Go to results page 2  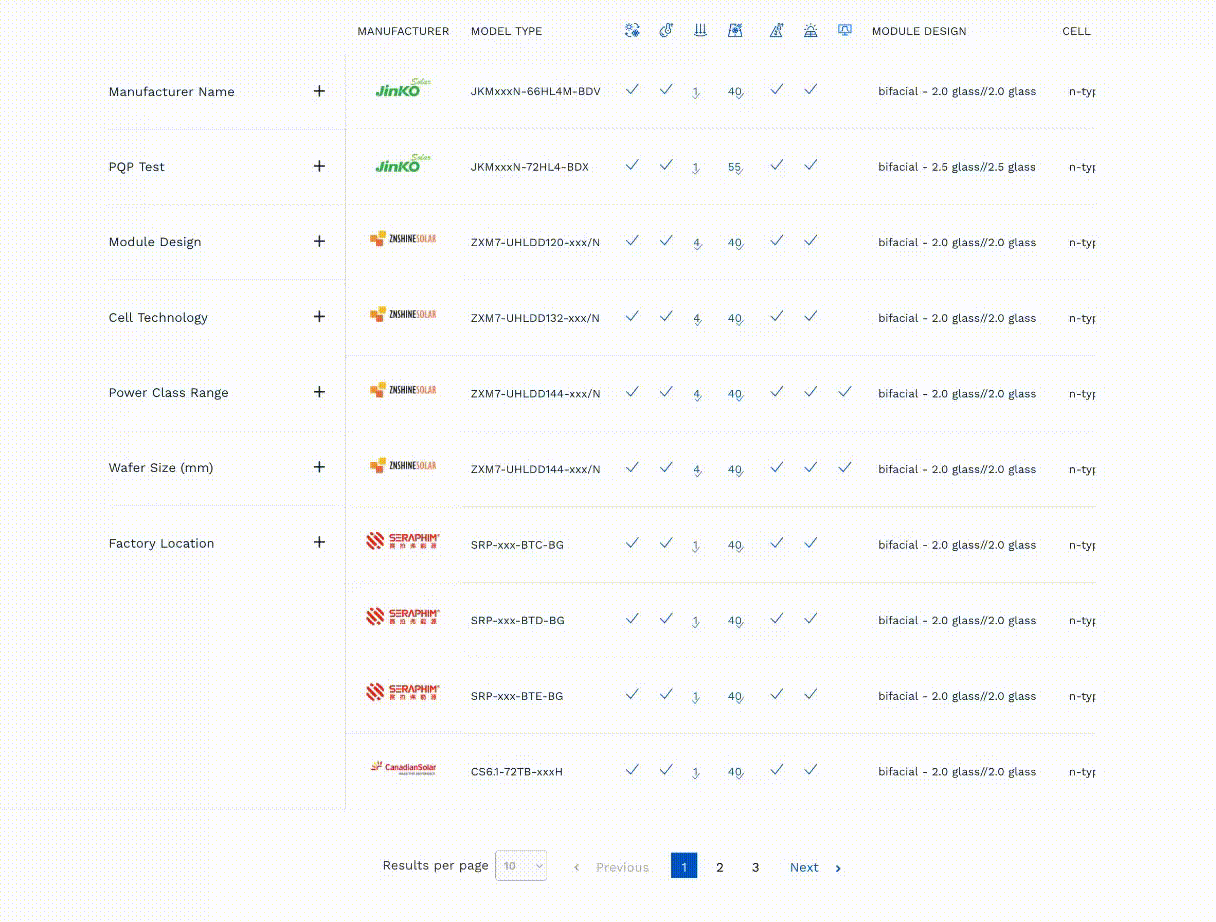(719, 867)
